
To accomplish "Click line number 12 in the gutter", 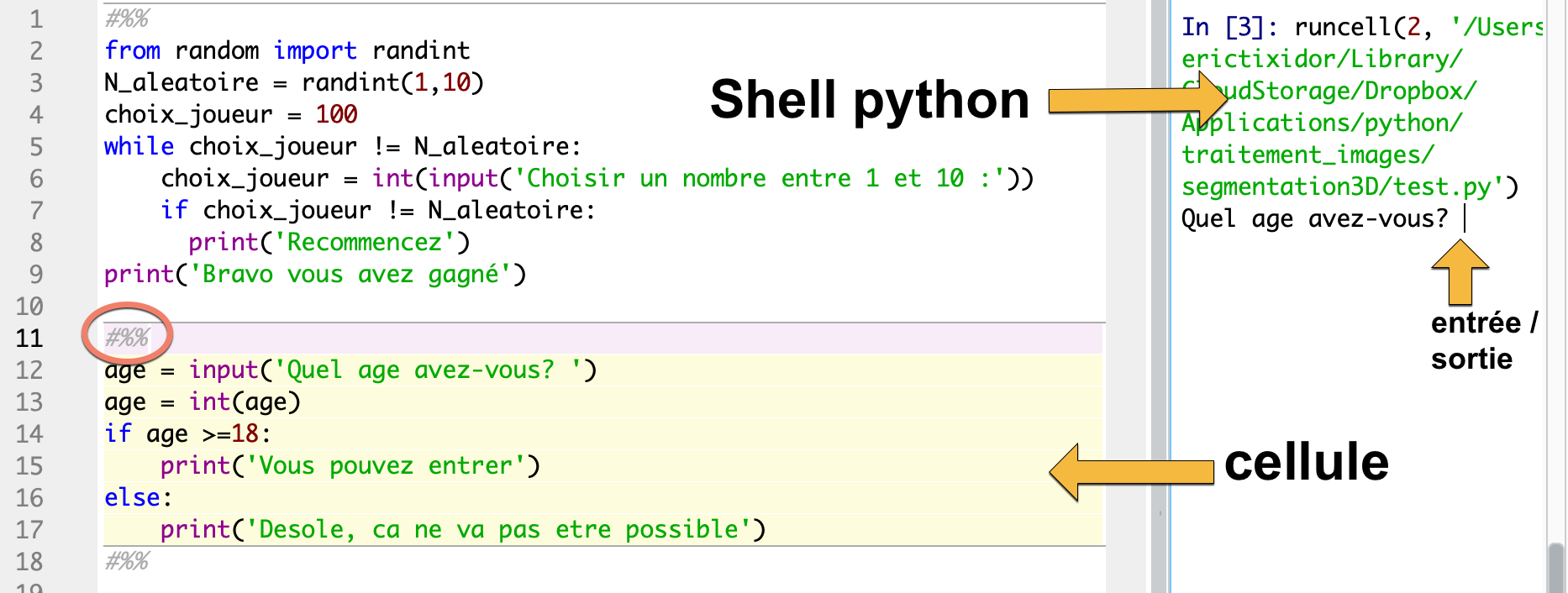I will click(29, 370).
